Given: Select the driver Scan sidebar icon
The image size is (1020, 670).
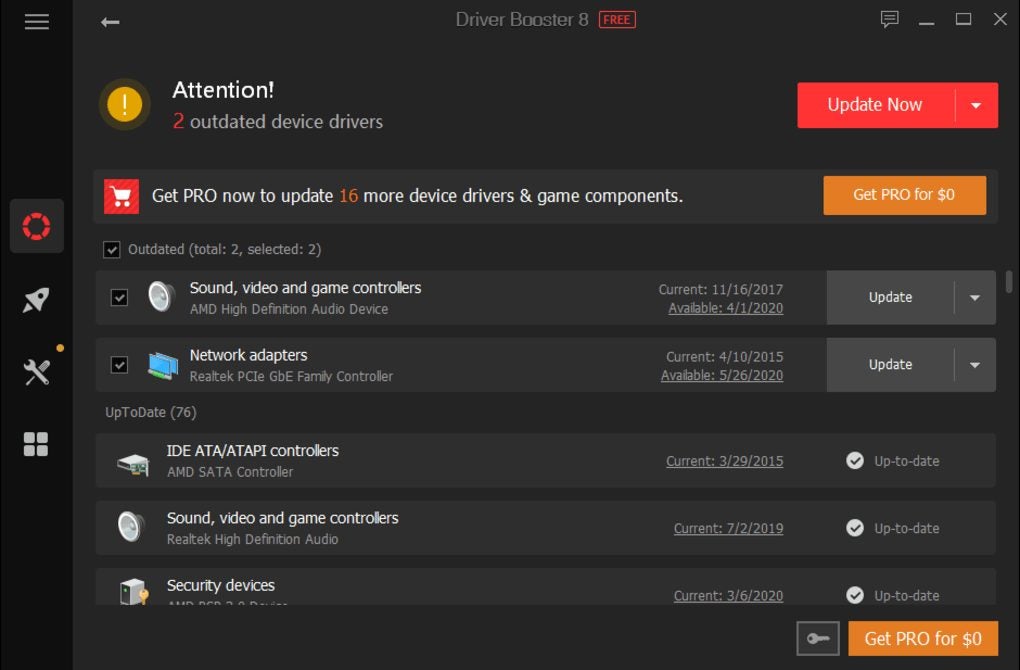Looking at the screenshot, I should pyautogui.click(x=36, y=225).
